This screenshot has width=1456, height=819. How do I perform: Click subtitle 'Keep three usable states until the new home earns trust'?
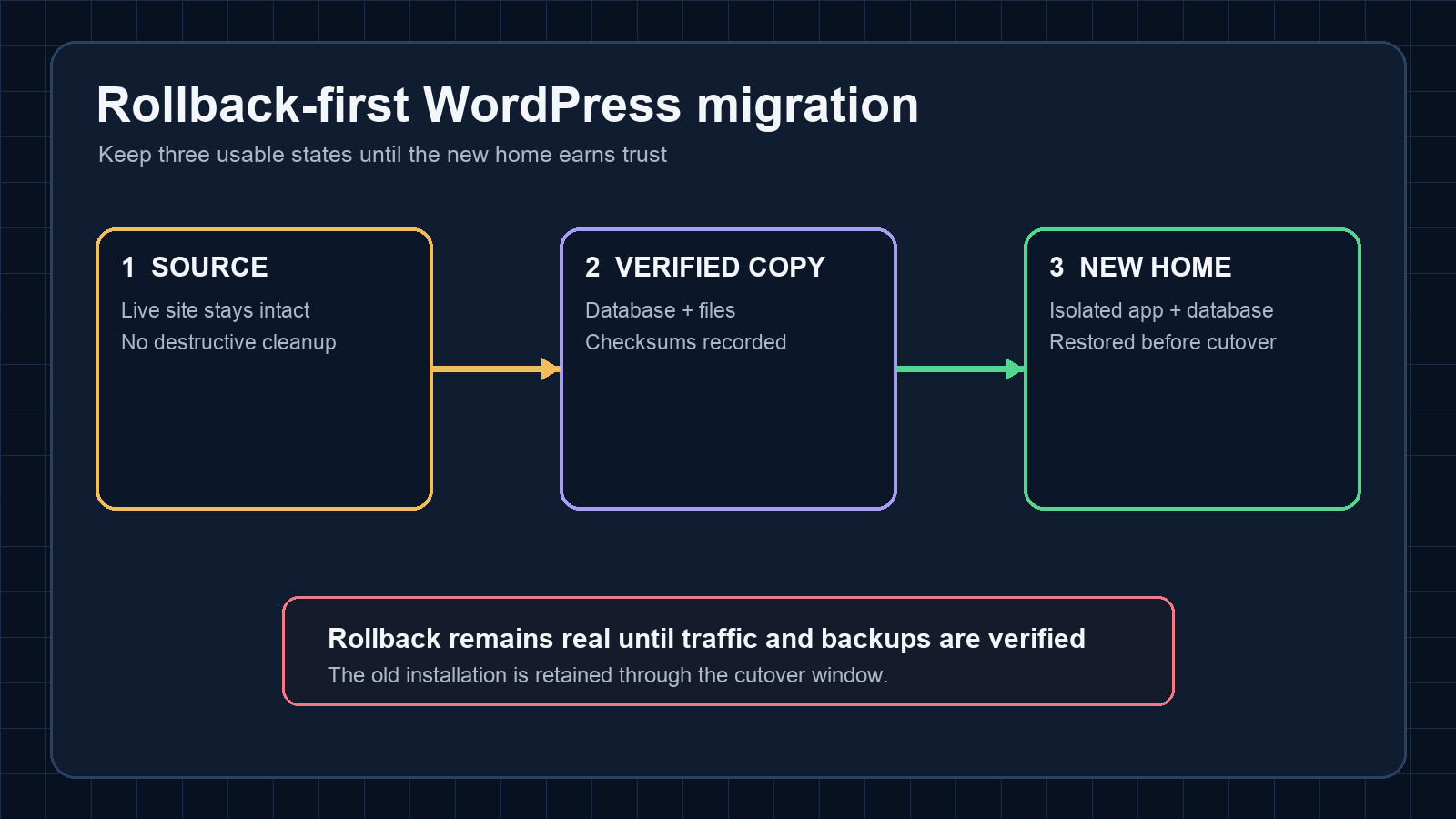[382, 155]
